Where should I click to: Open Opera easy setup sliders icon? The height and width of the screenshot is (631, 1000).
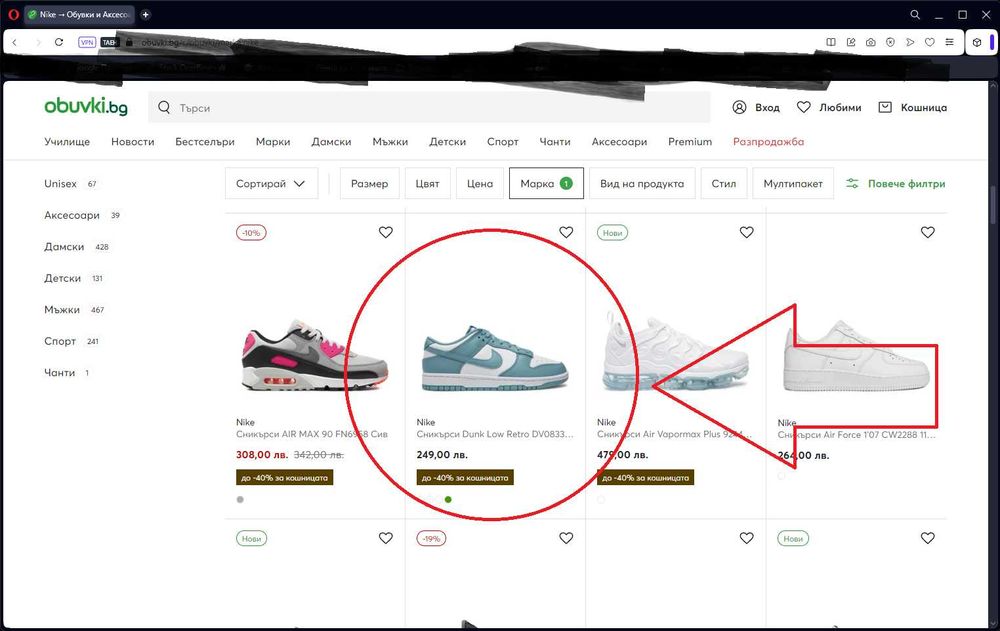pos(950,42)
